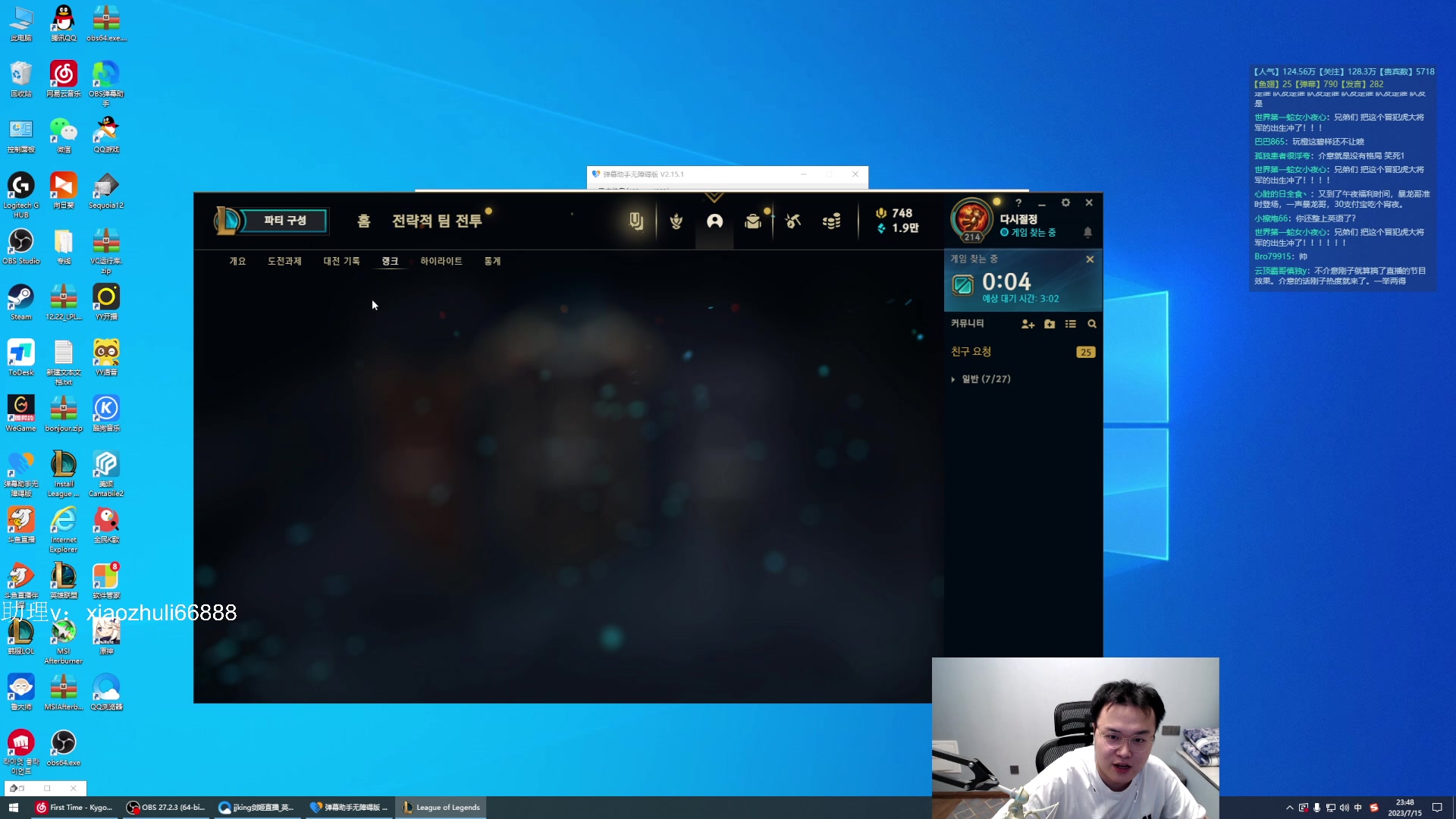The height and width of the screenshot is (819, 1456).
Task: Click the new folder icon in community panel
Action: click(x=1050, y=324)
